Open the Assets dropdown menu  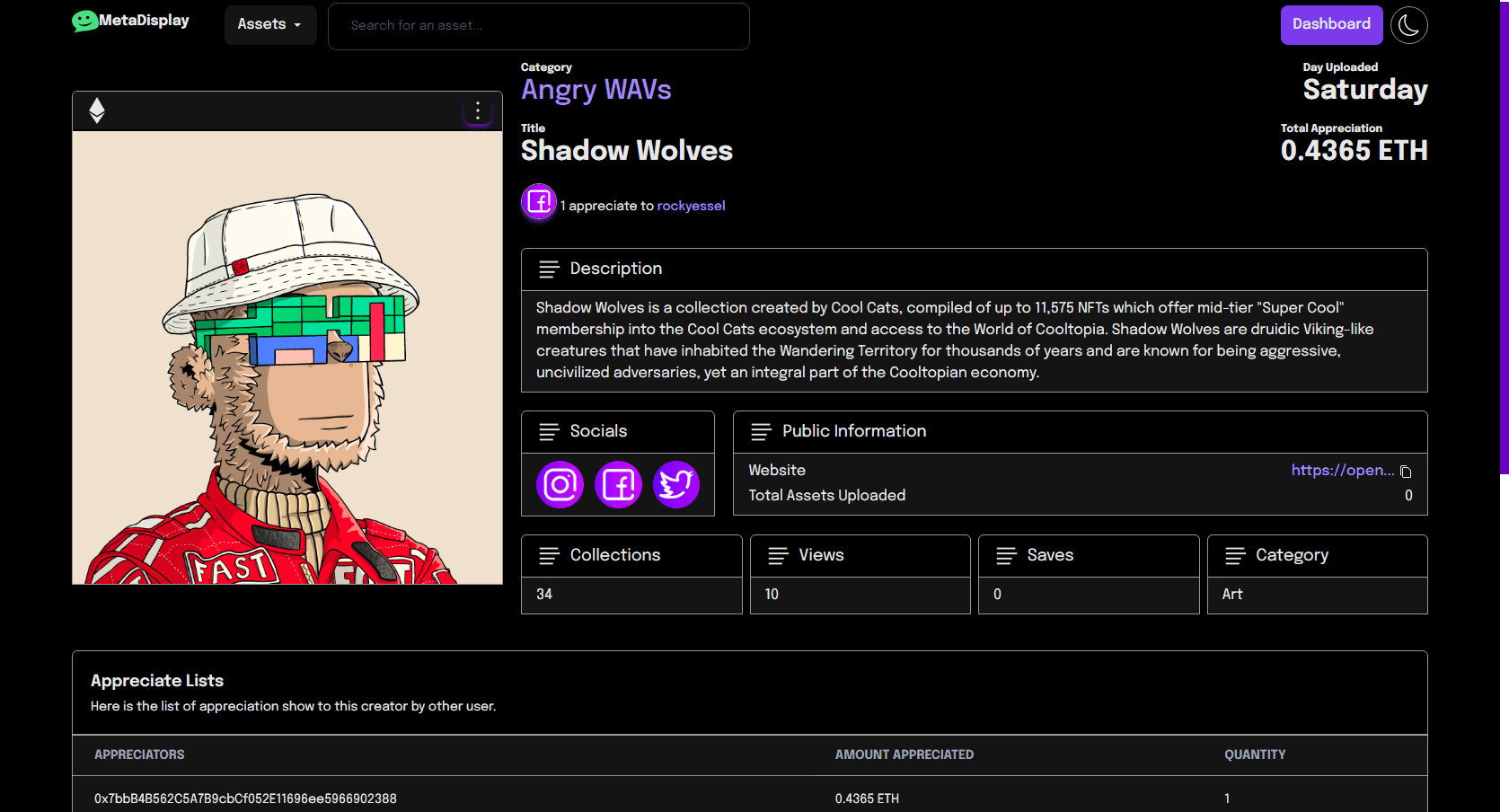(269, 25)
